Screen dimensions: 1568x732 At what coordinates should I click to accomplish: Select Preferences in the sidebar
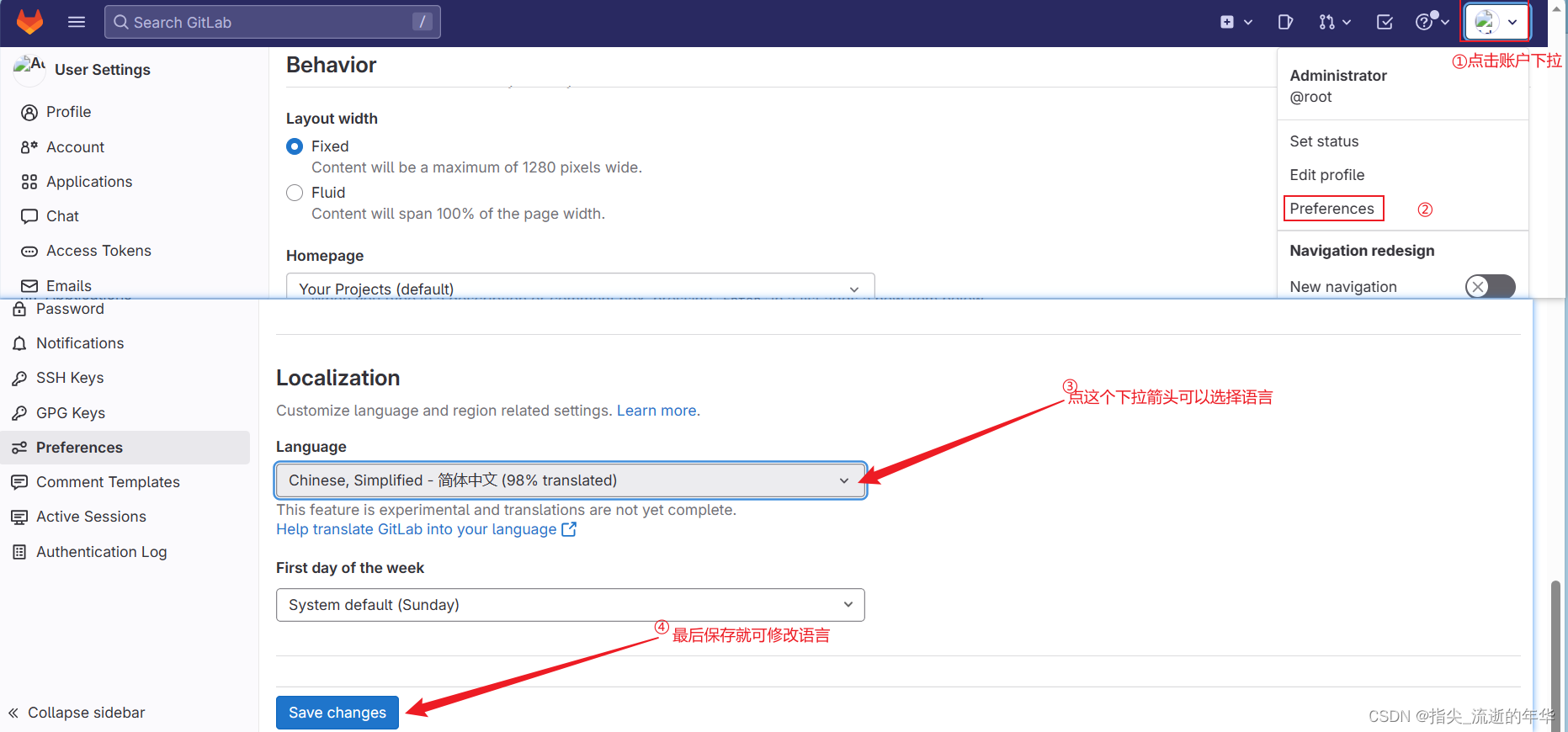click(x=126, y=448)
